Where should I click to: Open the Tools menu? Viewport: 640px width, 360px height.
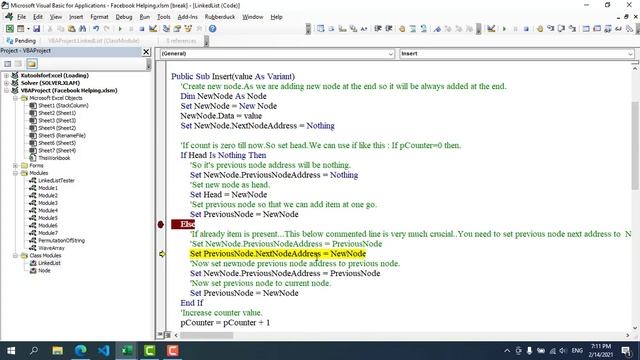(164, 17)
